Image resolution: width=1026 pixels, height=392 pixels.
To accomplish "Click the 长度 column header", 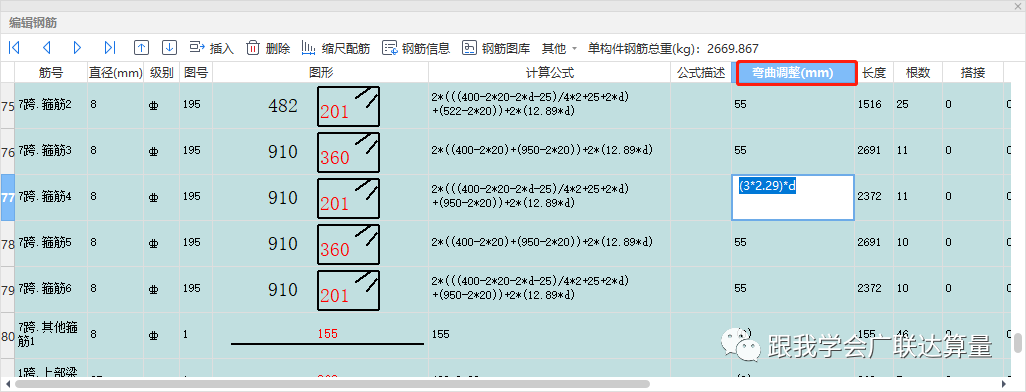I will [x=874, y=73].
